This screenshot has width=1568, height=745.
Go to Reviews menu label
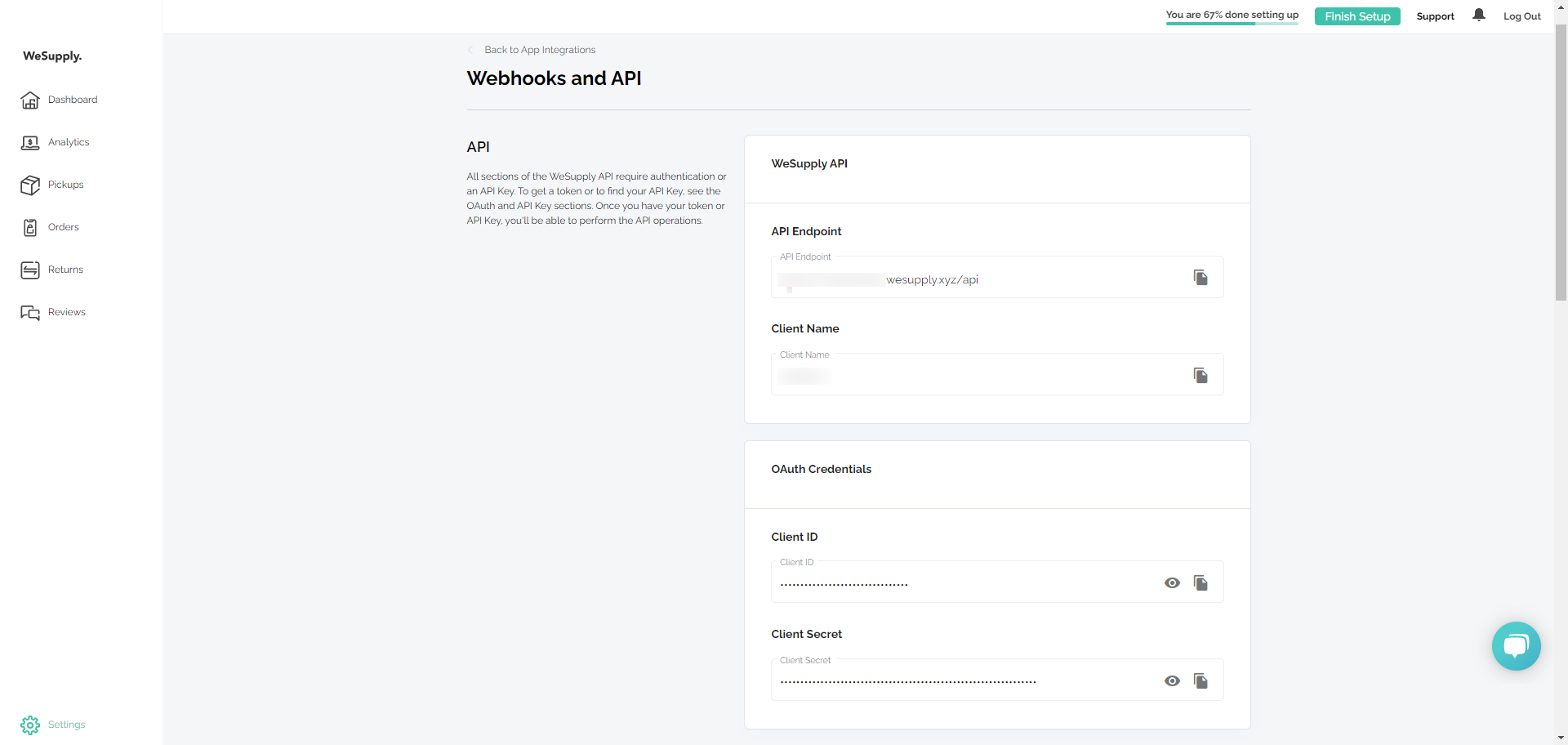tap(67, 312)
